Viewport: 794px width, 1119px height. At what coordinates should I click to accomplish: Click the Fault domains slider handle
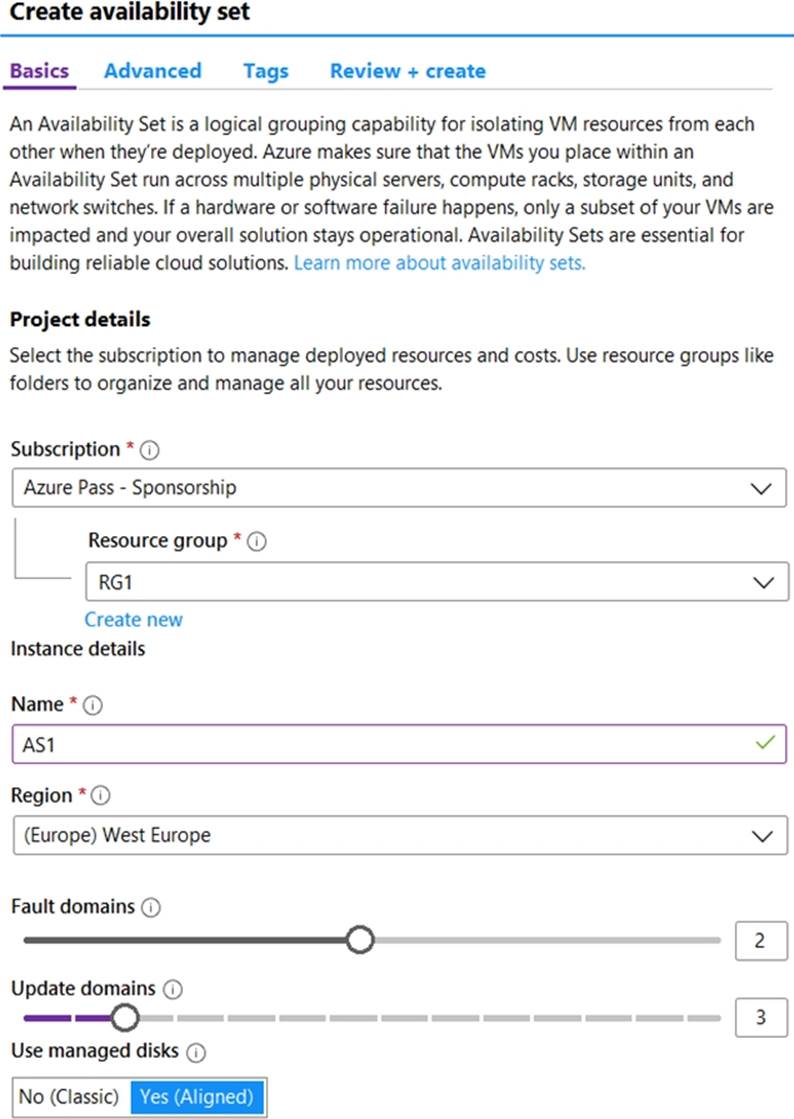pyautogui.click(x=360, y=940)
